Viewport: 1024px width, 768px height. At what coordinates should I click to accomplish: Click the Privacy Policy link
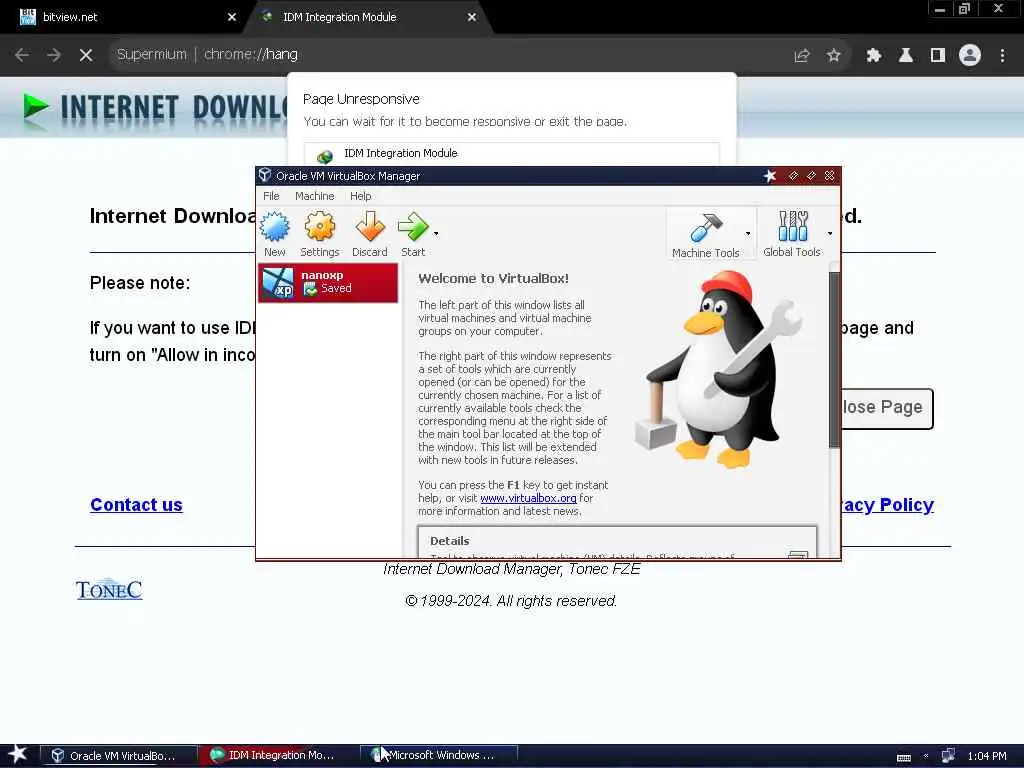888,505
